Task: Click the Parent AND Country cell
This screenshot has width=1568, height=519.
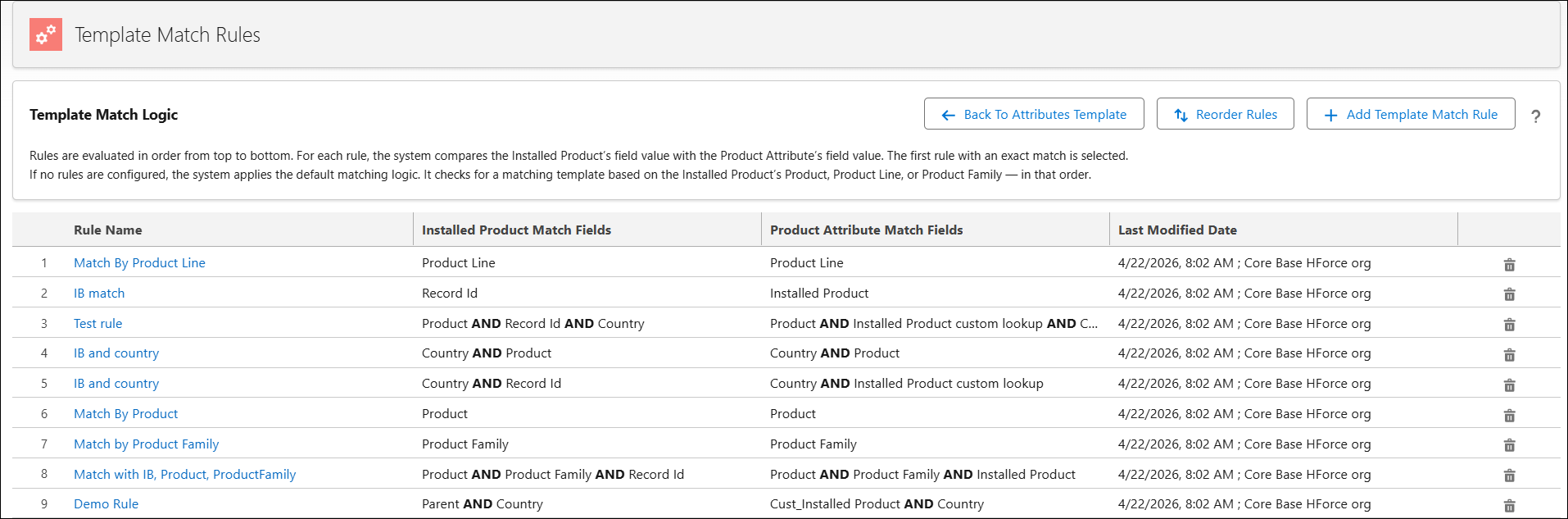Action: tap(483, 503)
